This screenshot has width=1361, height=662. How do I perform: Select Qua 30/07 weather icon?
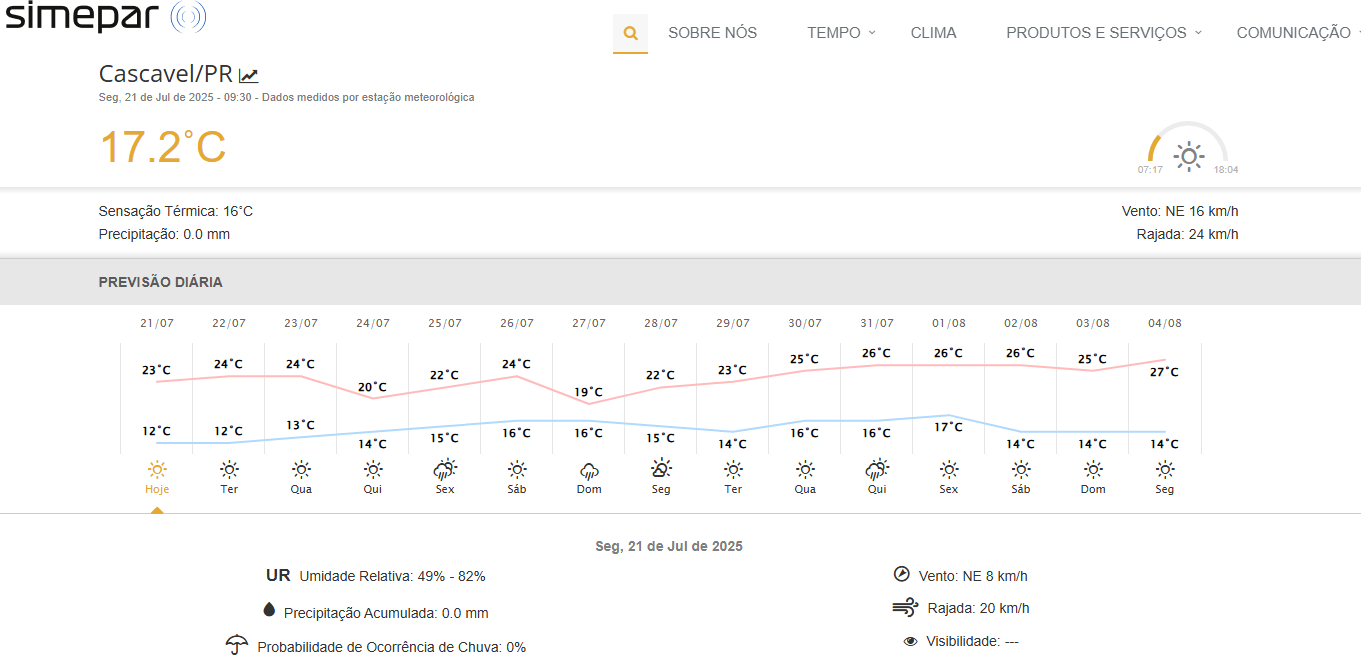pos(805,469)
